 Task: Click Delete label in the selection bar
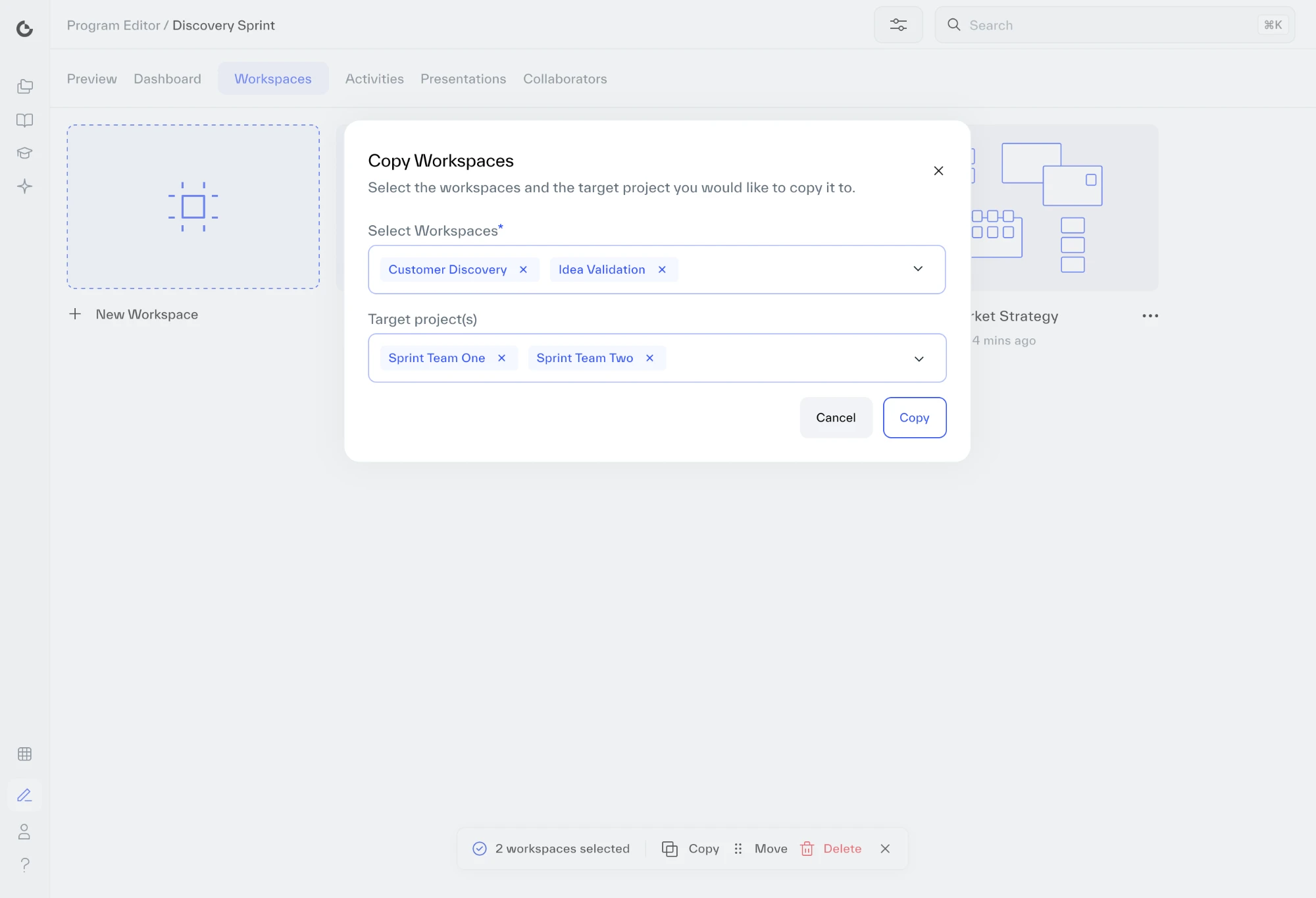(x=842, y=849)
